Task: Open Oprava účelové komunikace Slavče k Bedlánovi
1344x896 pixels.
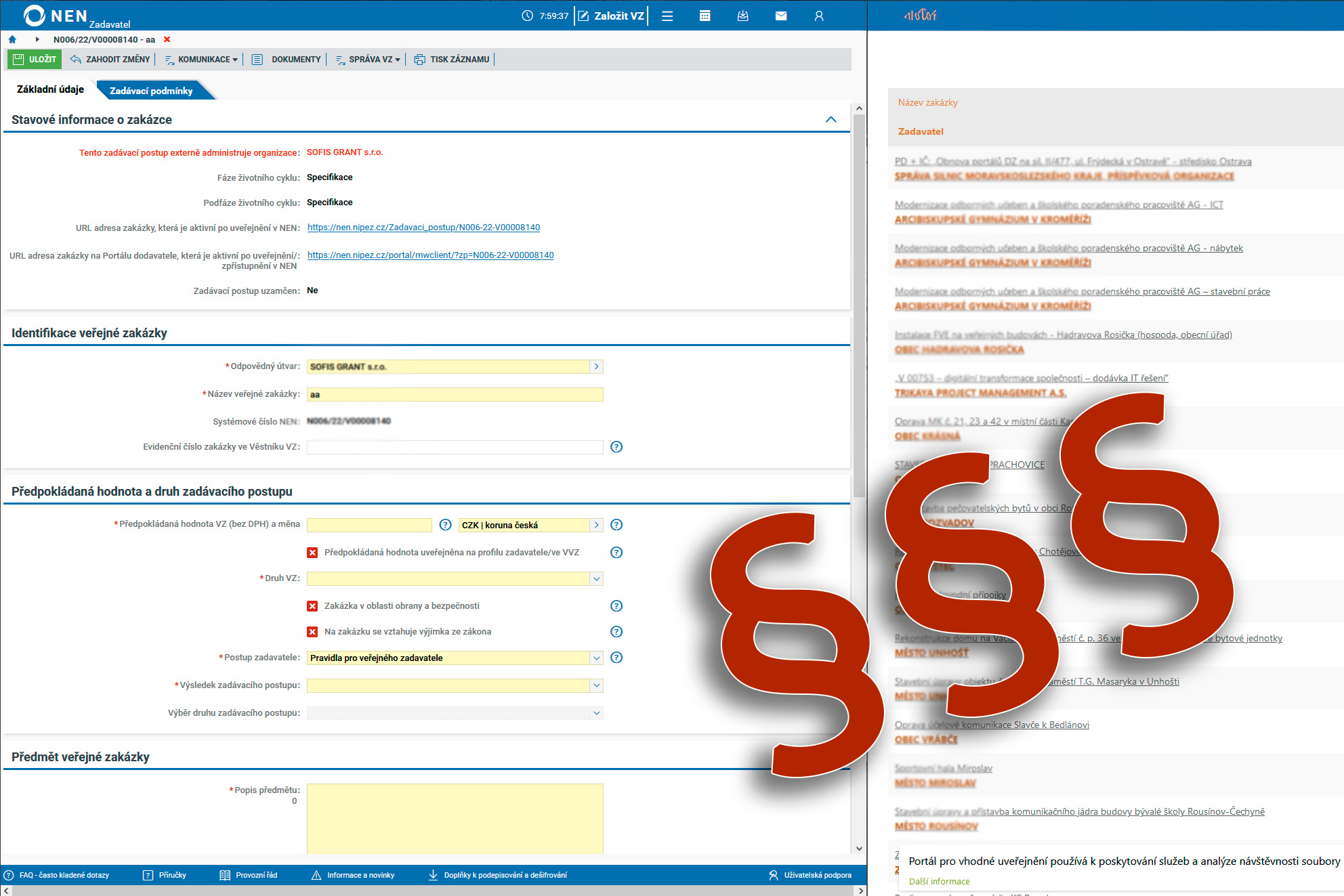Action: [992, 725]
